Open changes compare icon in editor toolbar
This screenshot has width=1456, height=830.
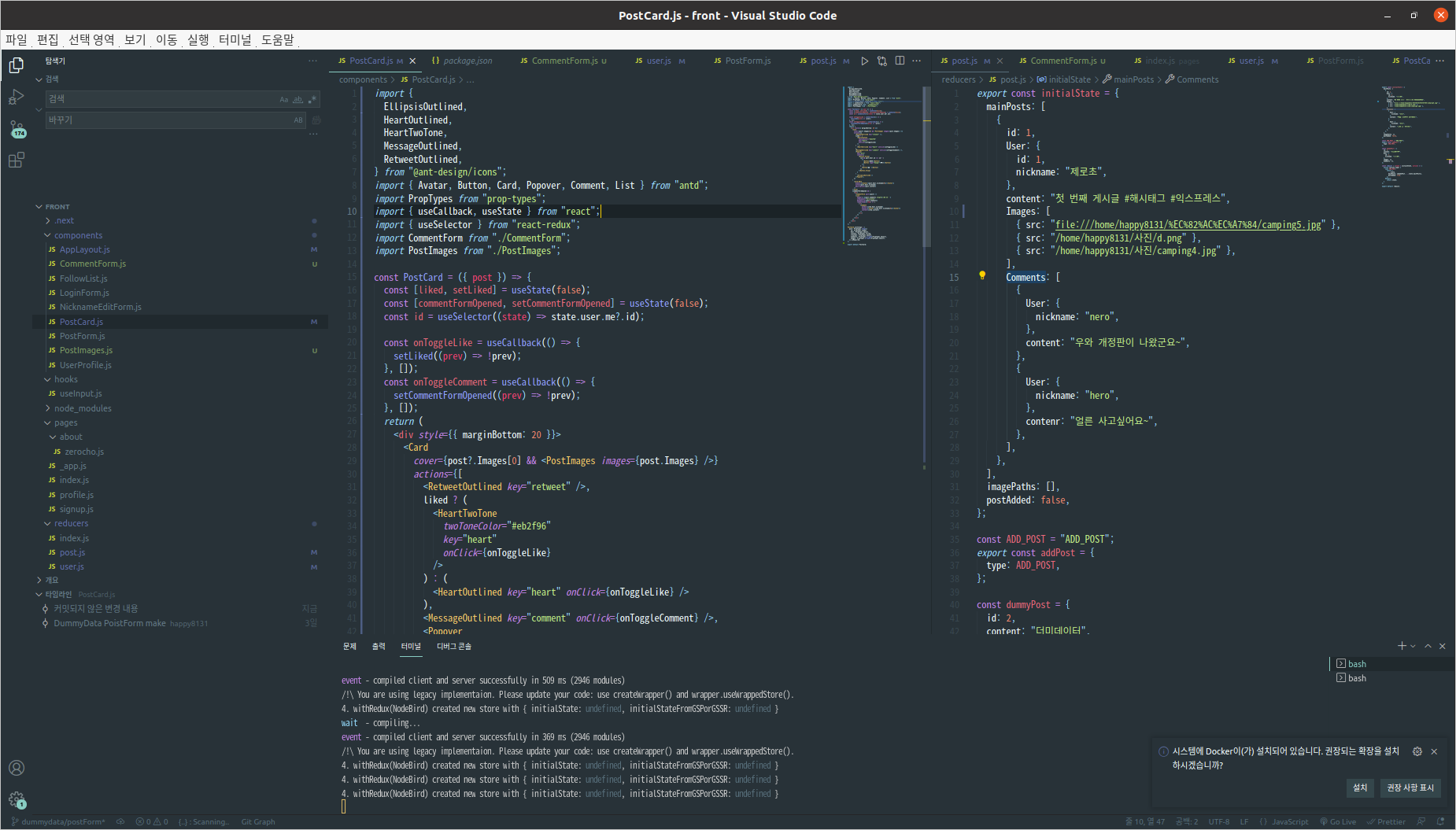(x=882, y=61)
